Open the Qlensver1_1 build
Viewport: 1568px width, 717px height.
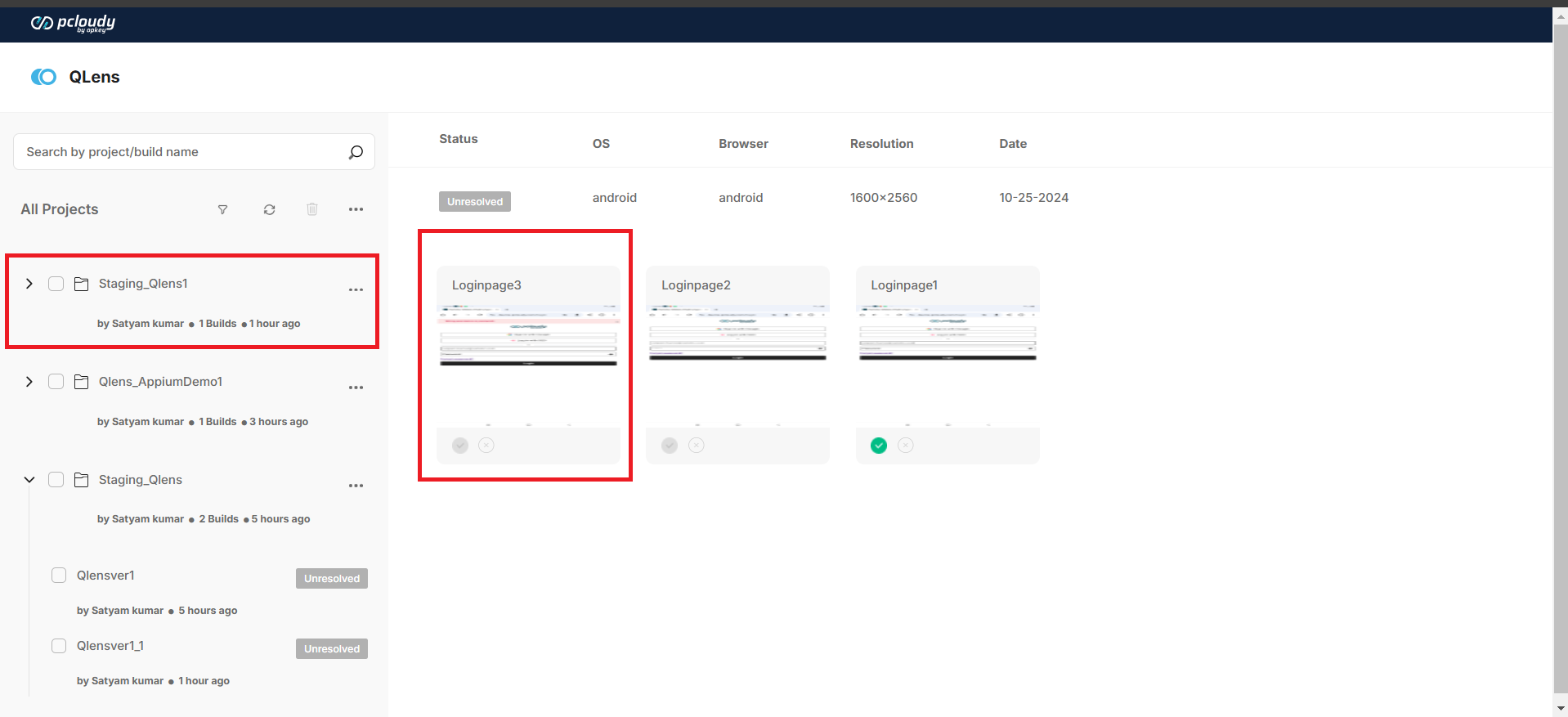[110, 646]
